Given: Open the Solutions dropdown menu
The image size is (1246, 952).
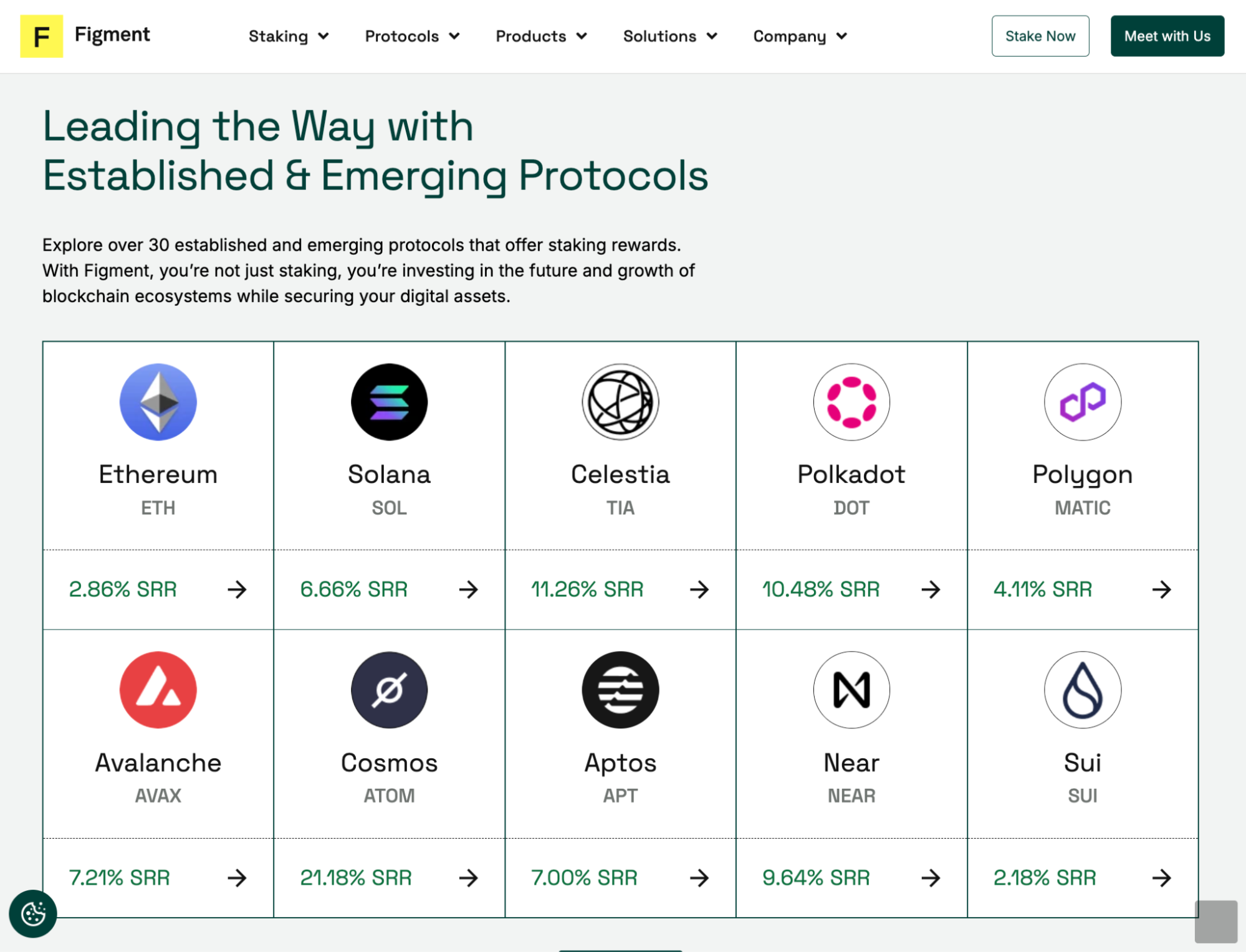Looking at the screenshot, I should [669, 36].
